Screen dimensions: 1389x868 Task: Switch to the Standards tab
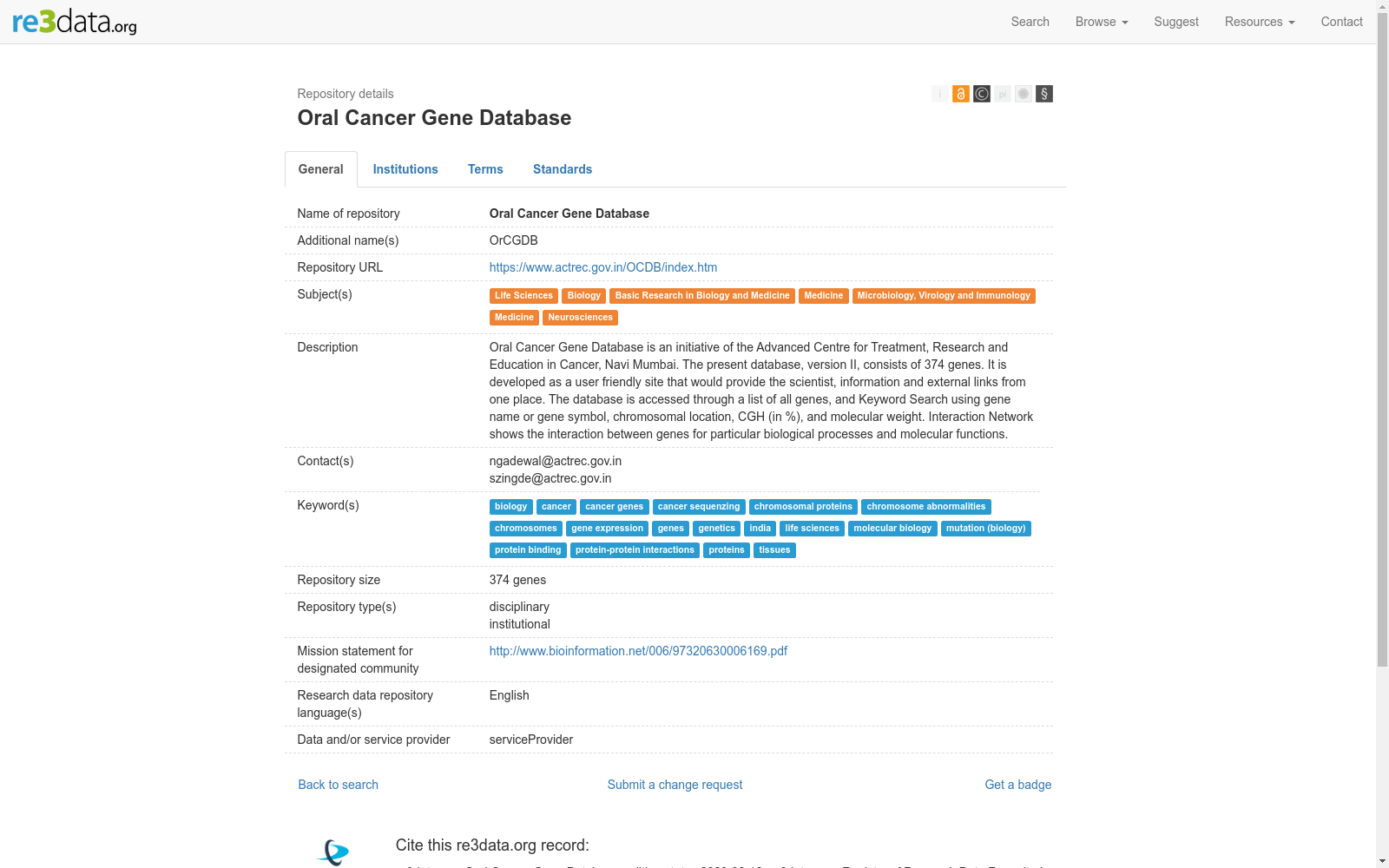click(563, 169)
